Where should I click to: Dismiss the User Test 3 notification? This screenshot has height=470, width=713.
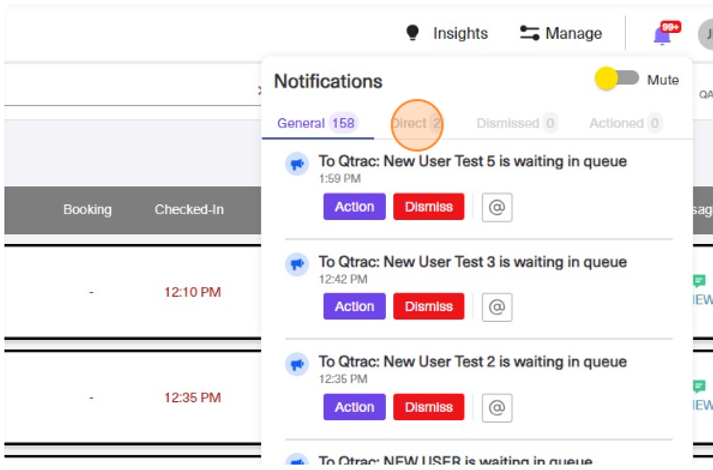pyautogui.click(x=429, y=306)
